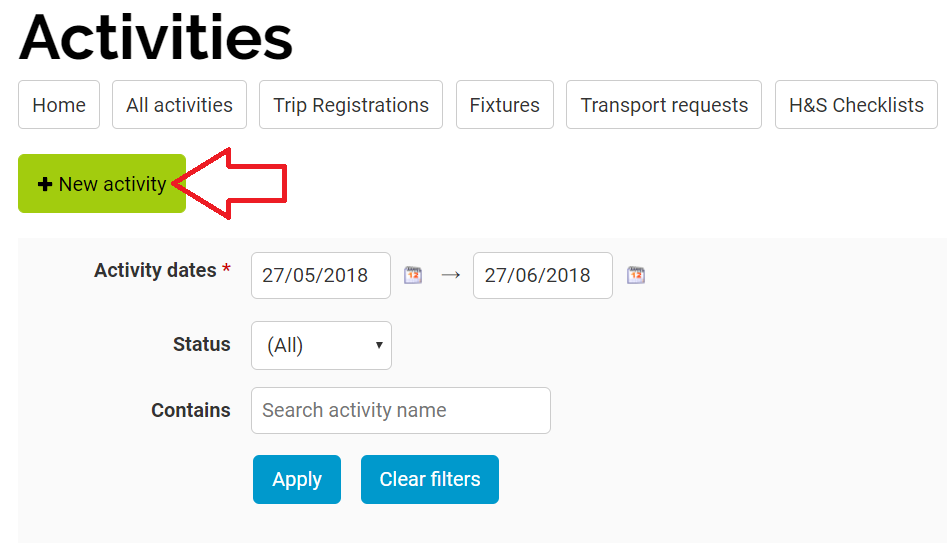Focus the end date field 27/06/2018

coord(543,275)
